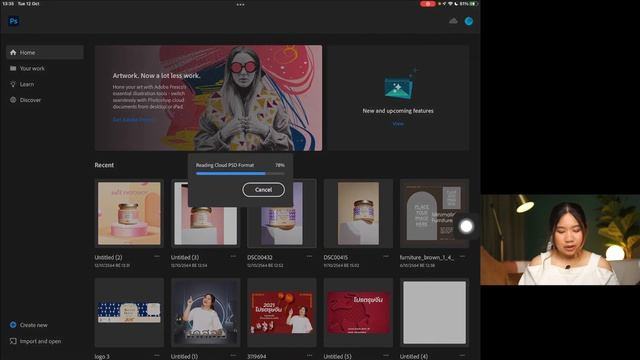Open the 319694 red poster thumbnail
This screenshot has width=640, height=360.
(282, 313)
